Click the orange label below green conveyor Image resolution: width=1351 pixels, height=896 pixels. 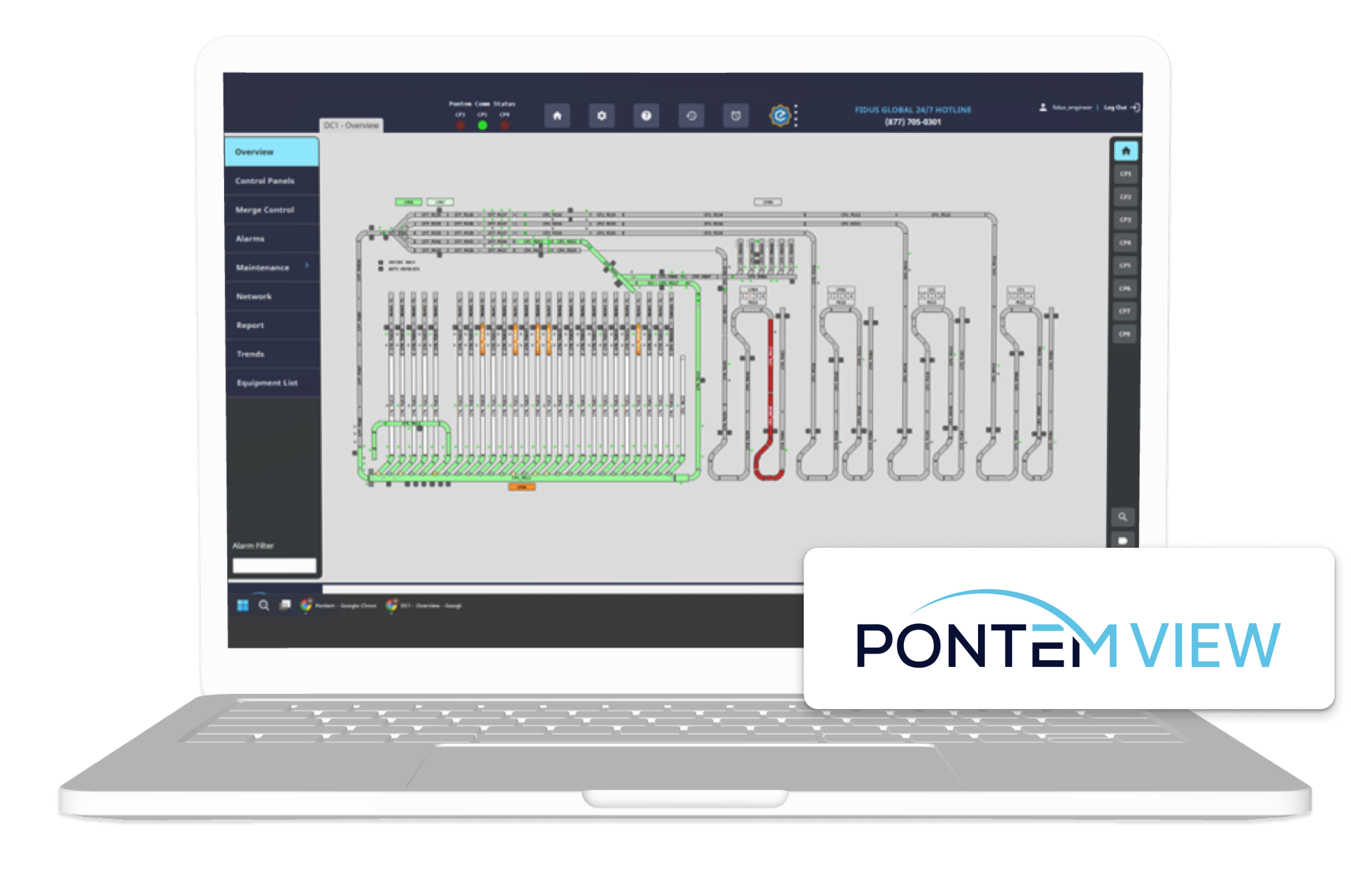click(521, 487)
